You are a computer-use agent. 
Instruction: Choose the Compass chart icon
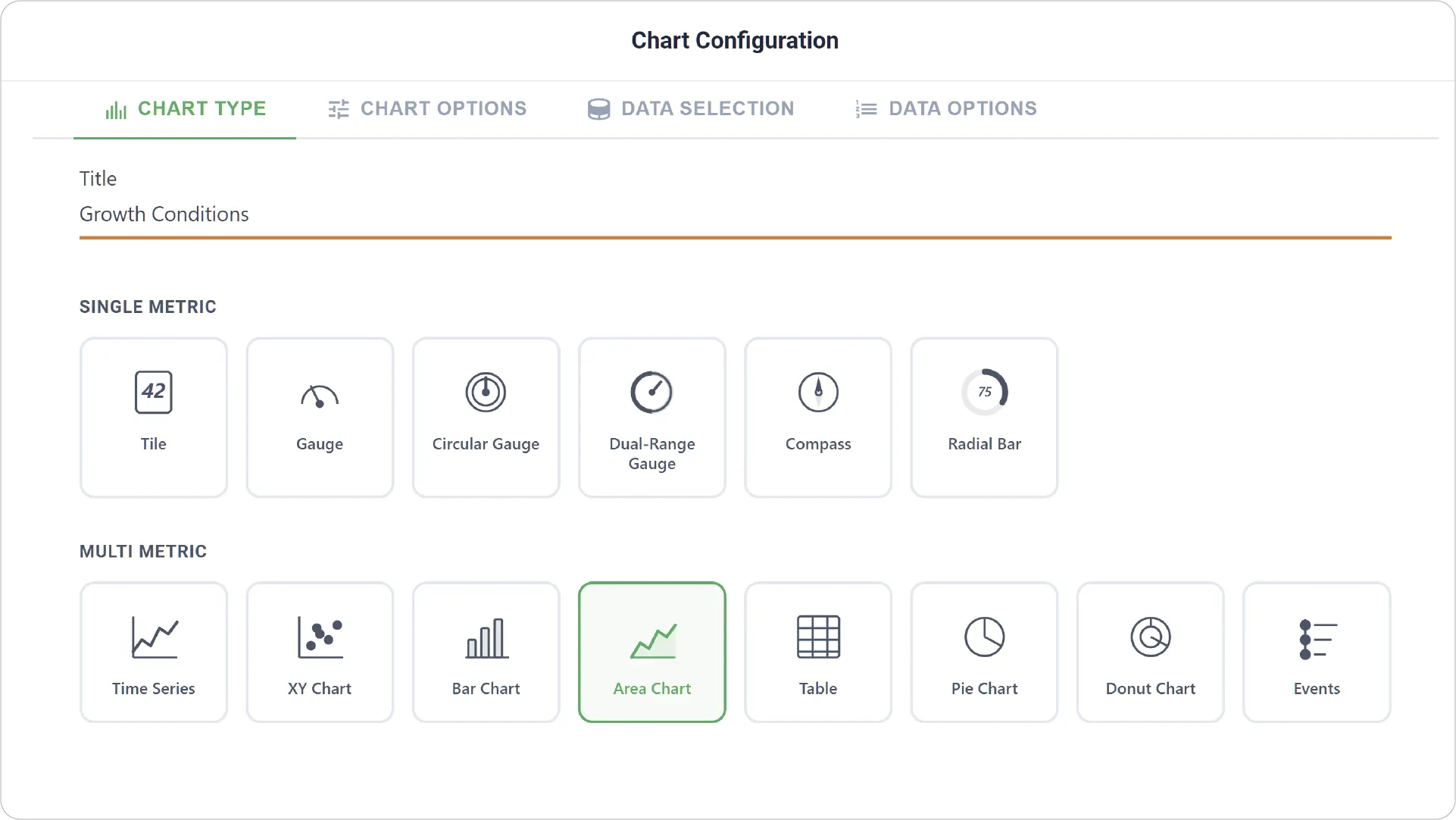[818, 392]
